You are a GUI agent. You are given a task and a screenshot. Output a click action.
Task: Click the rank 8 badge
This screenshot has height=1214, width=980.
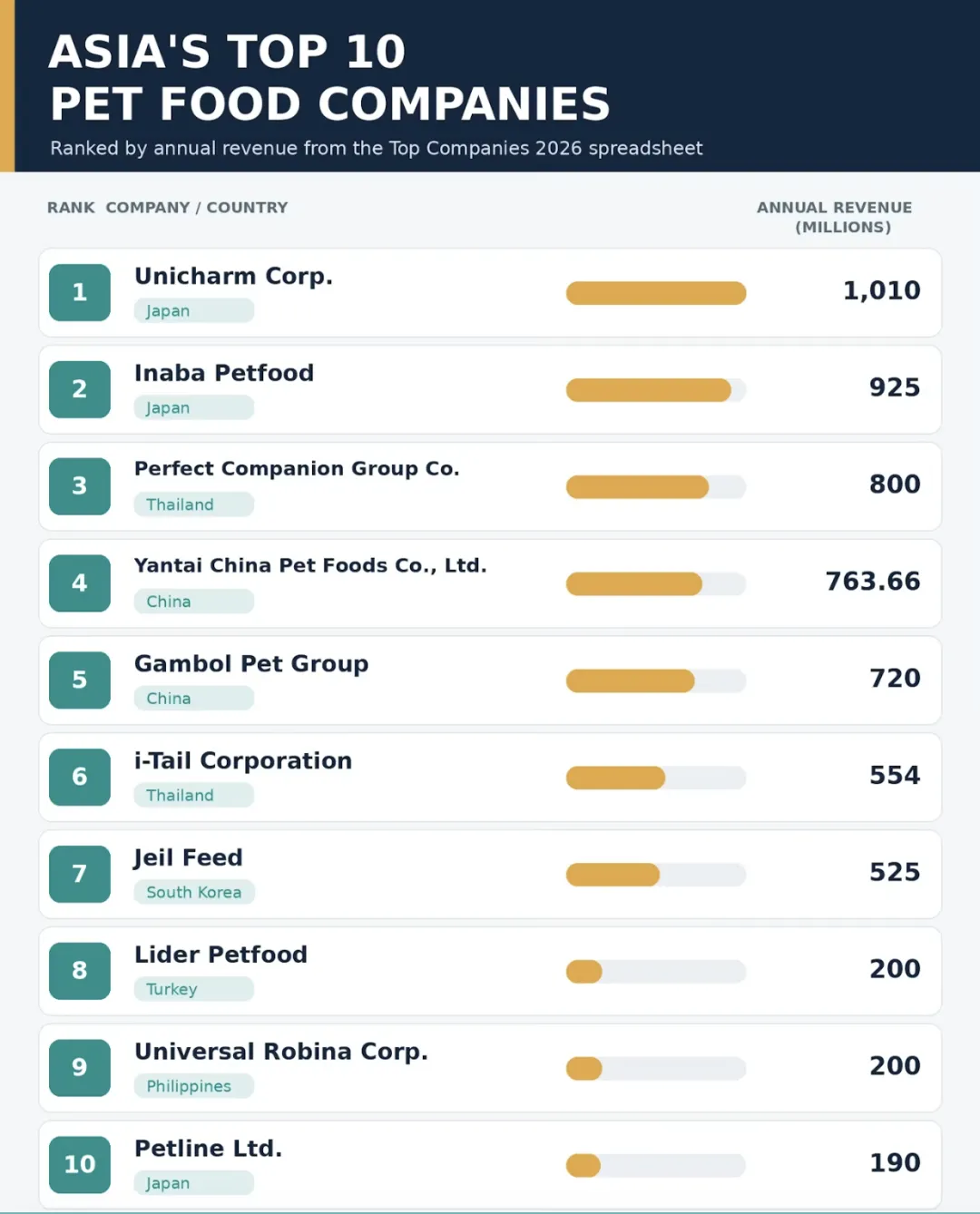point(80,971)
